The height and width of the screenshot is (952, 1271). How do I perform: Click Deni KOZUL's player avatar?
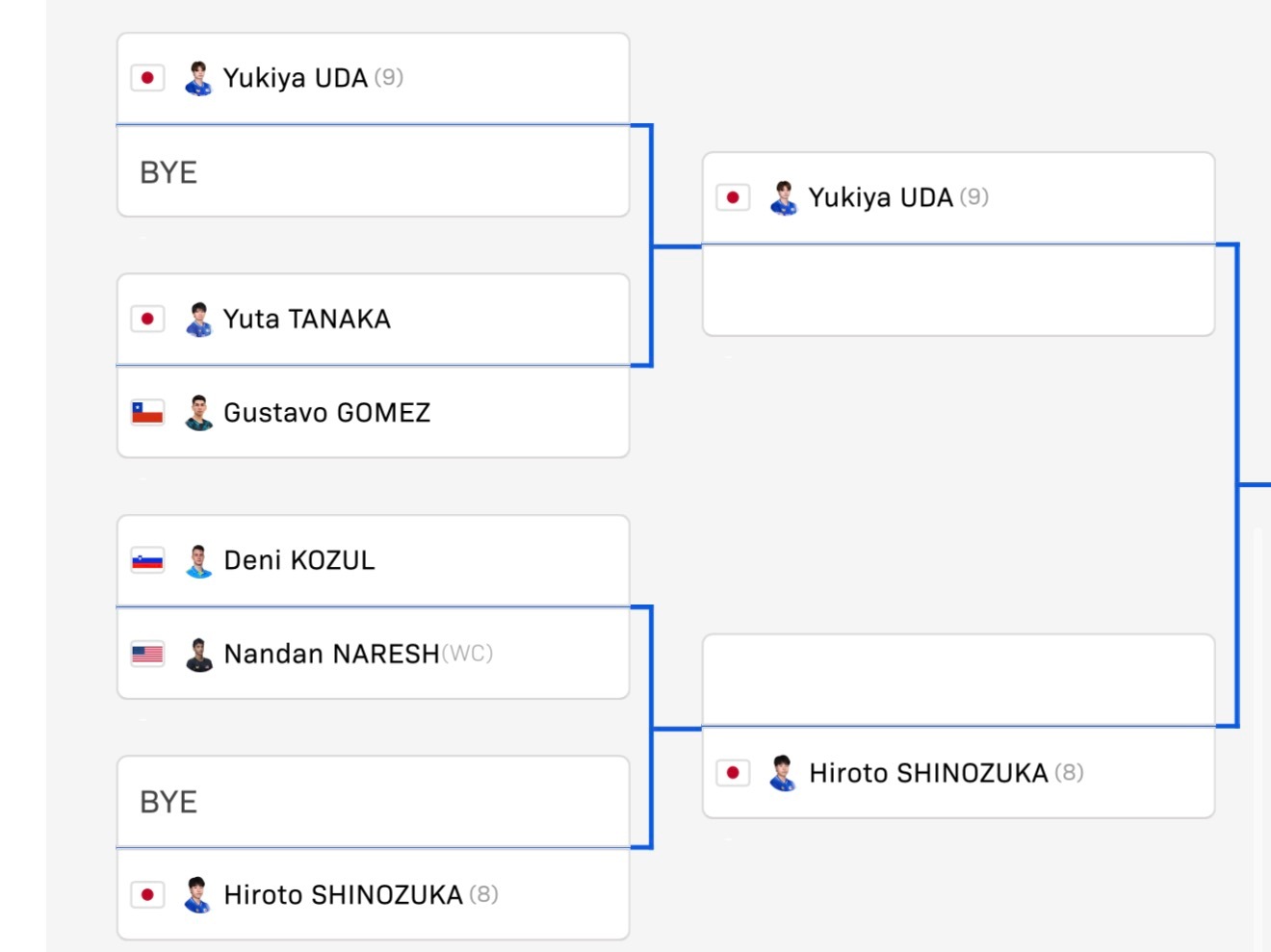[198, 560]
